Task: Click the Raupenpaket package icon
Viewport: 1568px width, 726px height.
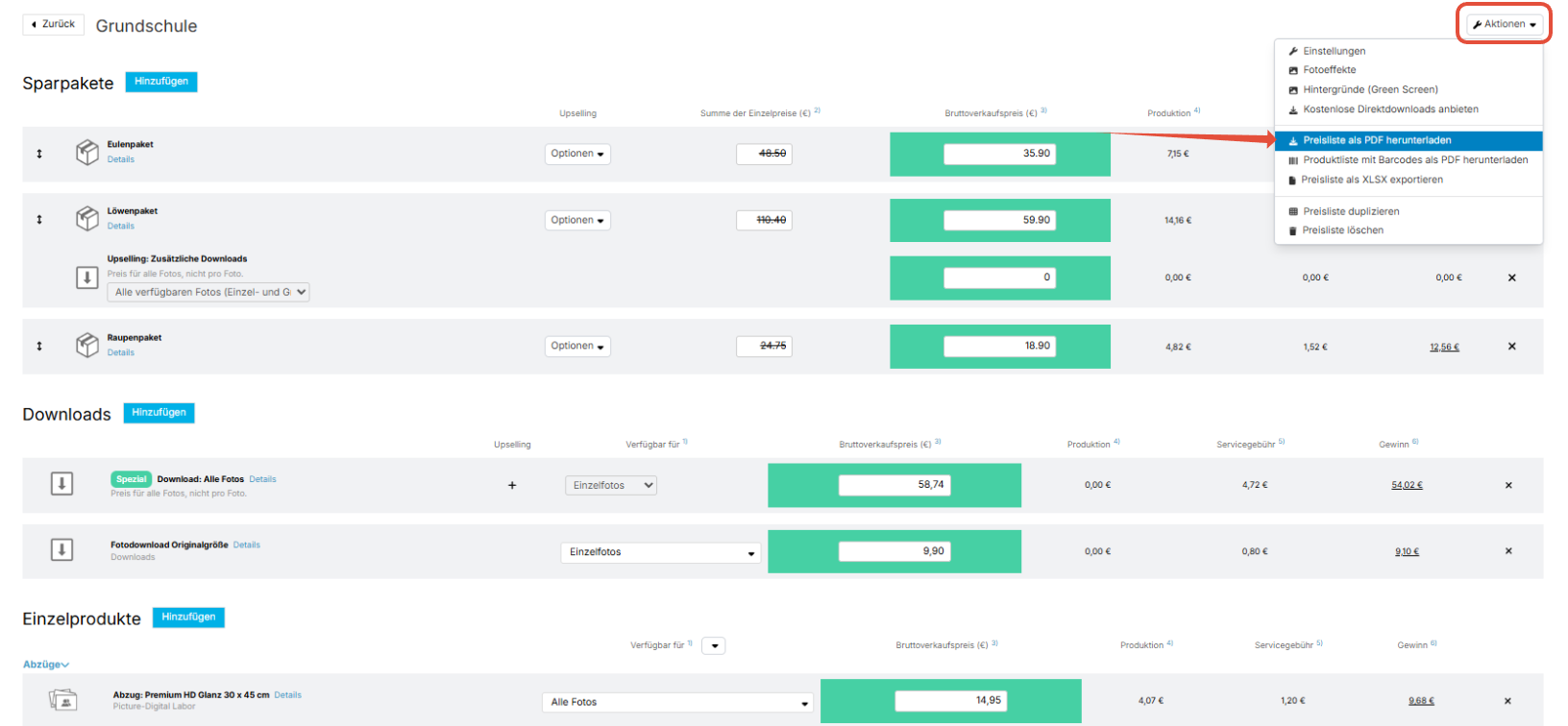Action: click(x=87, y=345)
